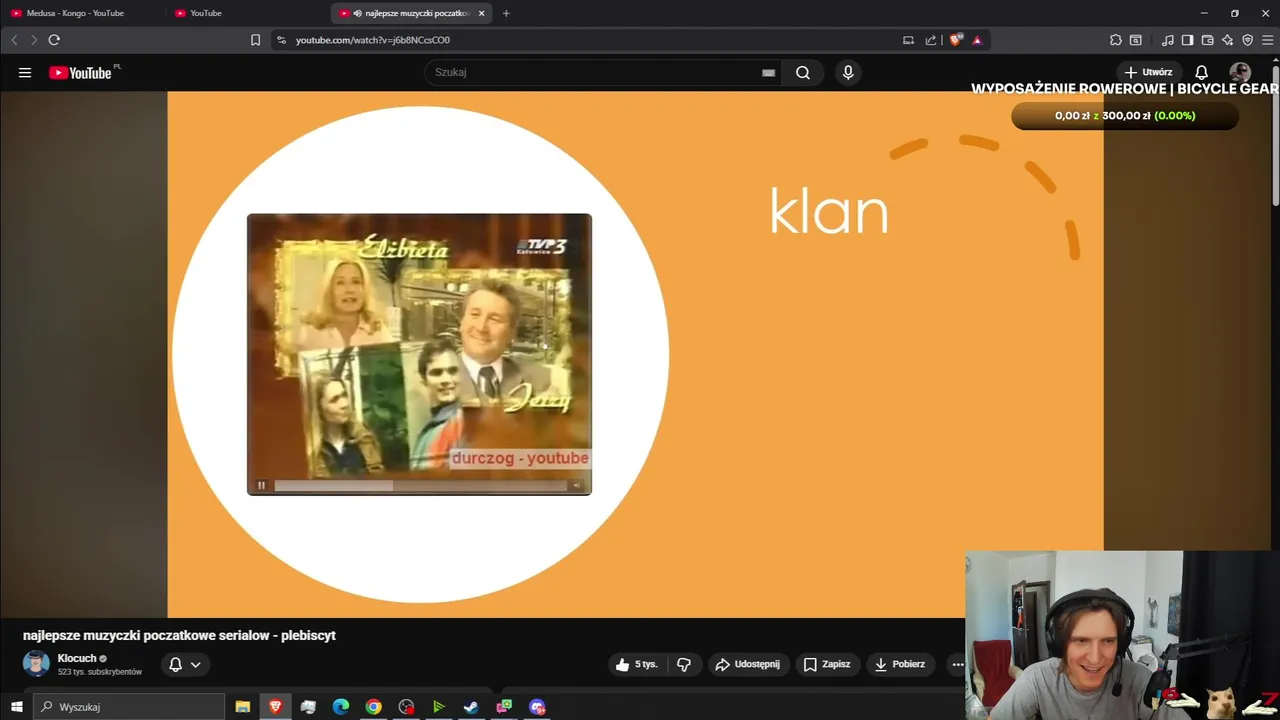
Task: Open the Utwórz create button
Action: coord(1148,72)
